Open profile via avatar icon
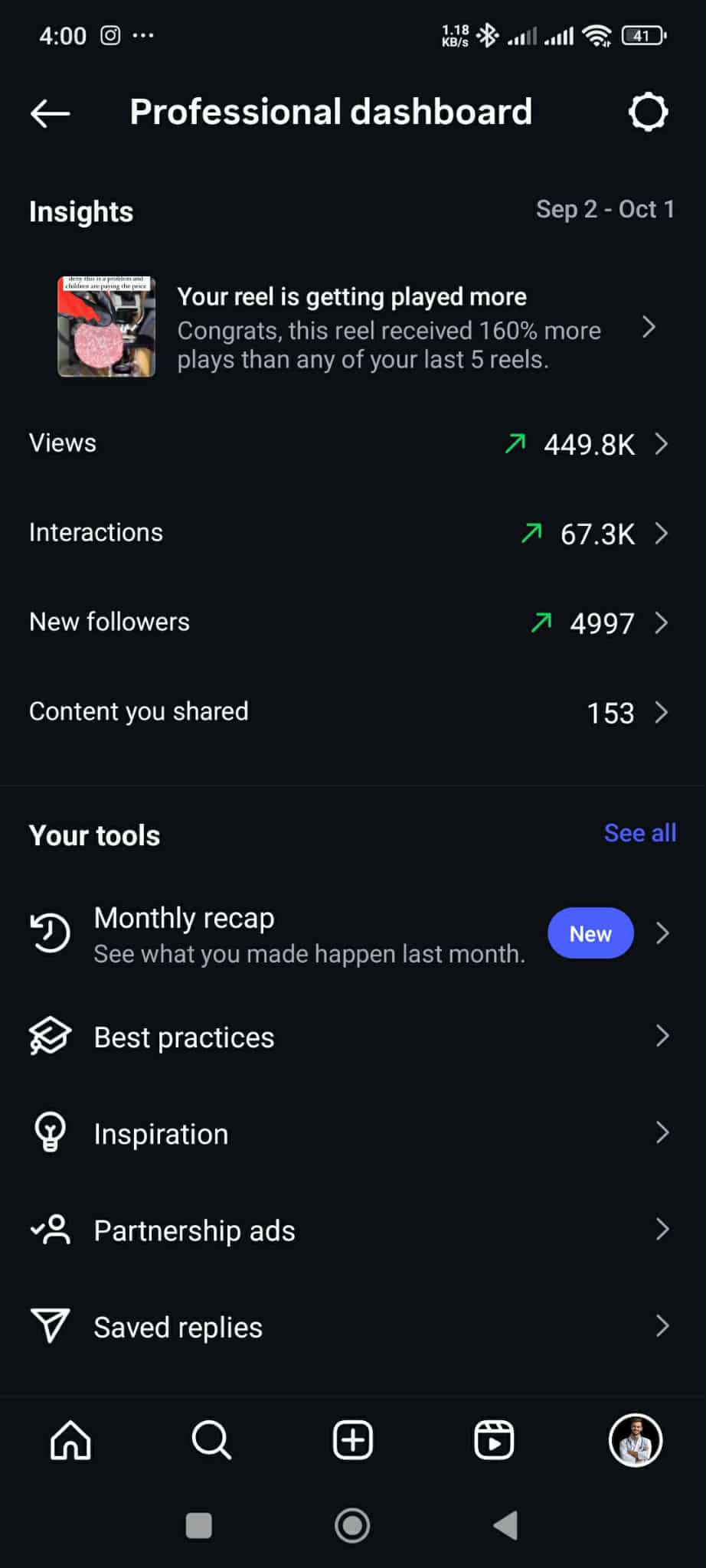 [635, 1440]
